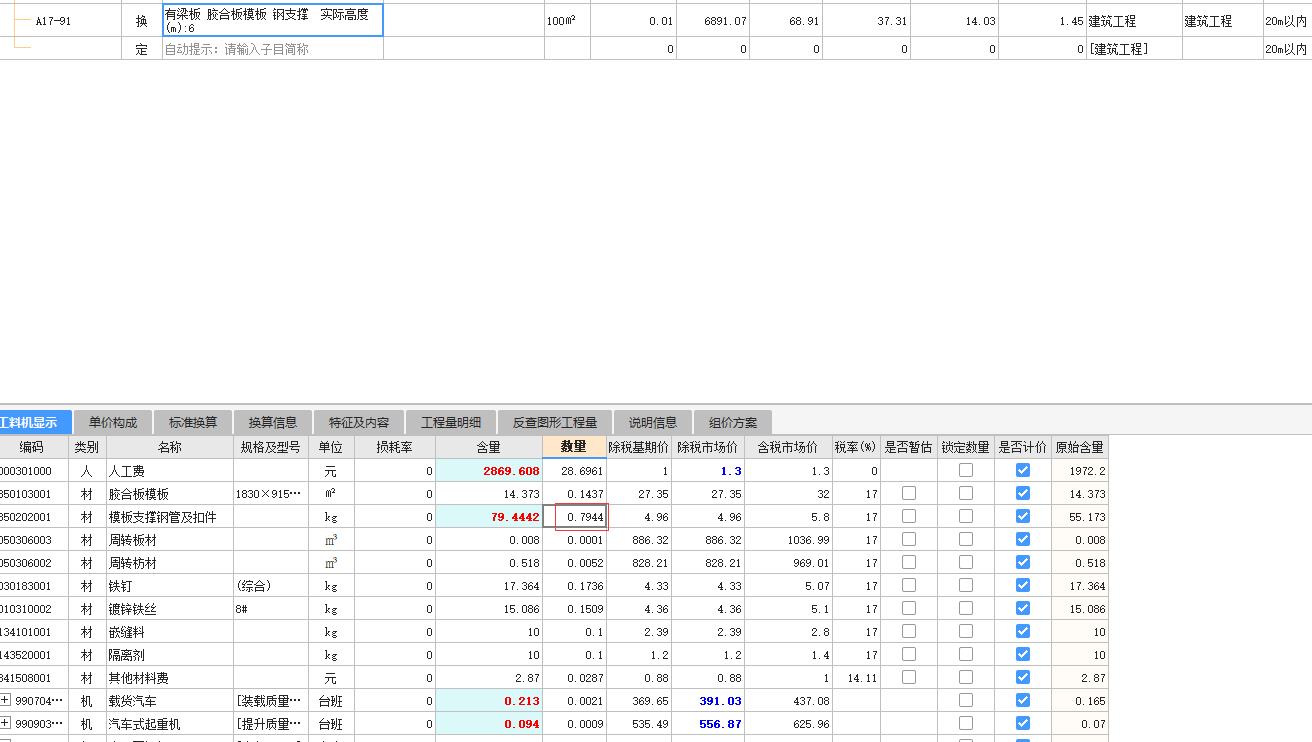Select the 组价方案 tab
The height and width of the screenshot is (742, 1312).
click(x=733, y=422)
